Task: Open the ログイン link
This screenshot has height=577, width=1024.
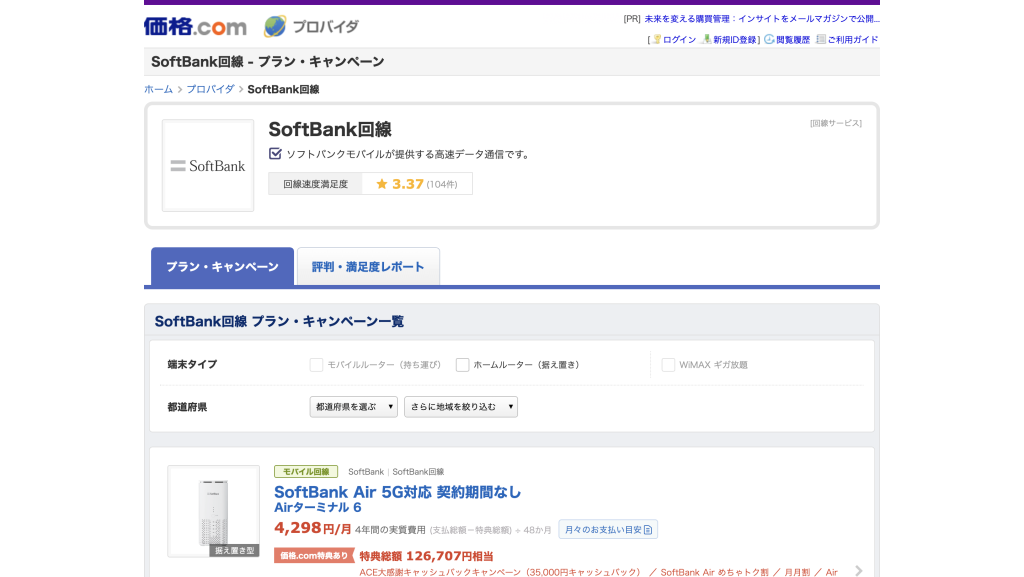Action: tap(679, 40)
